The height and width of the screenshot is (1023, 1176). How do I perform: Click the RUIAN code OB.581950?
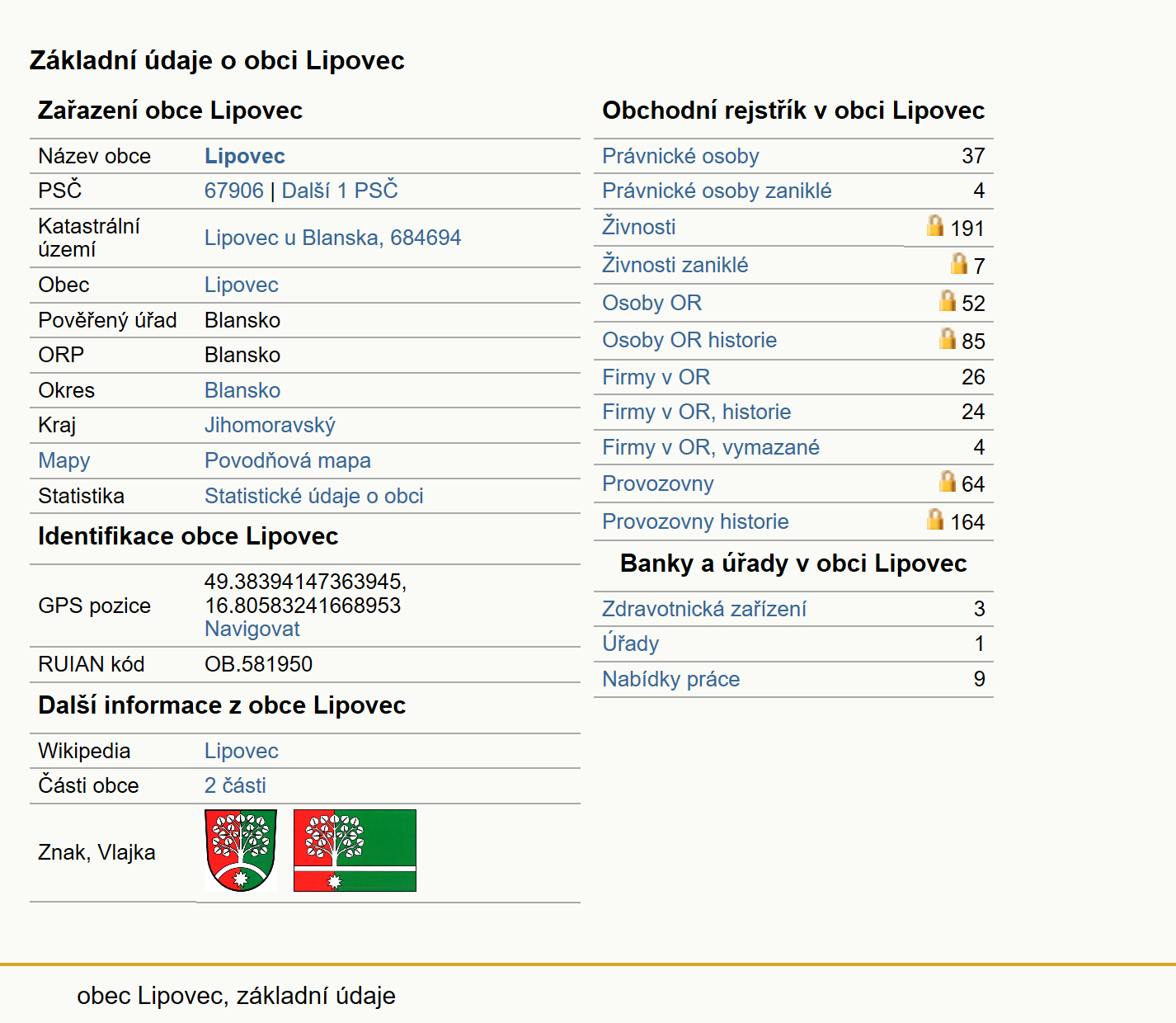pyautogui.click(x=258, y=664)
